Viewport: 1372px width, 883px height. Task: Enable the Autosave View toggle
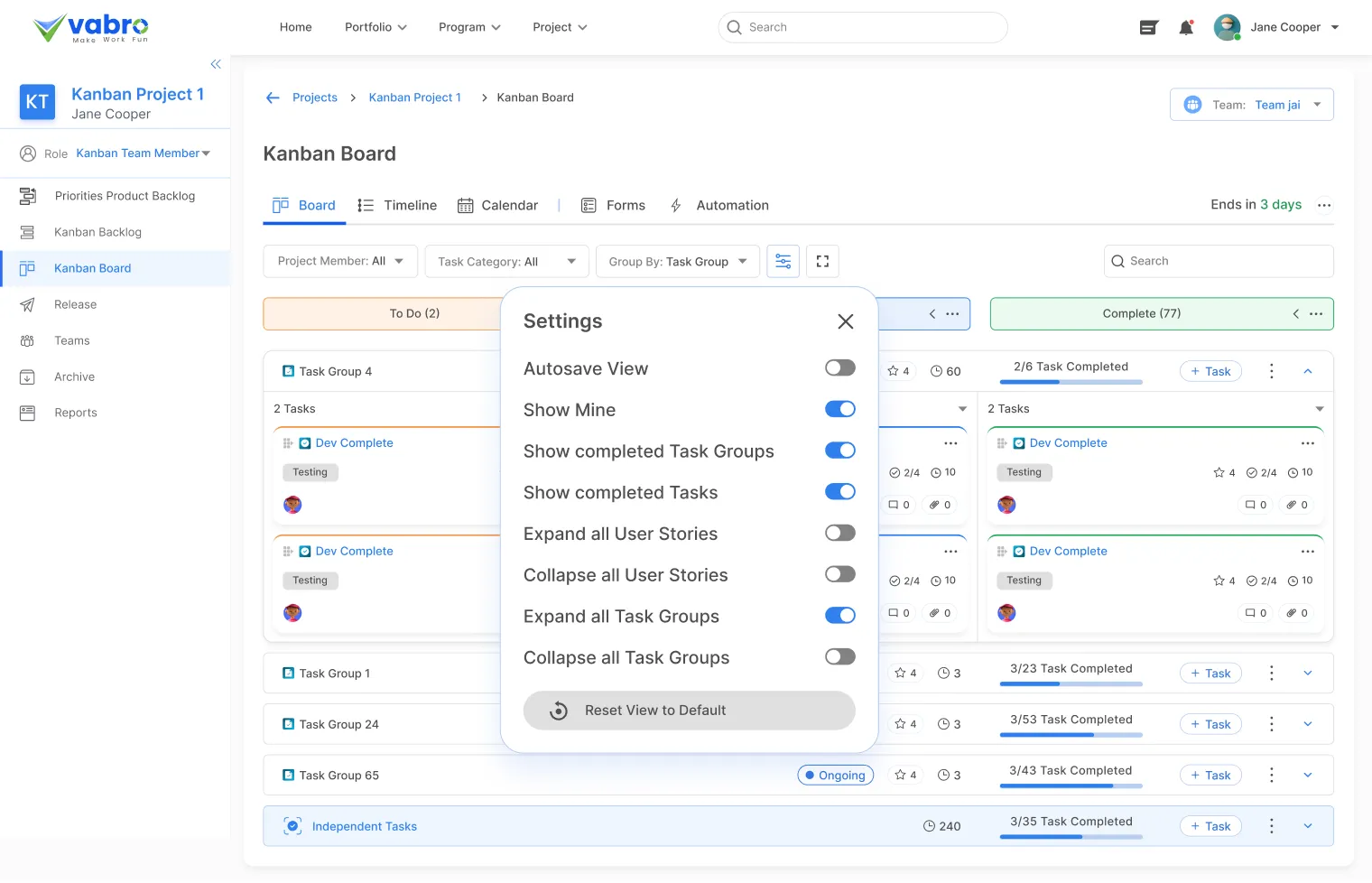839,368
